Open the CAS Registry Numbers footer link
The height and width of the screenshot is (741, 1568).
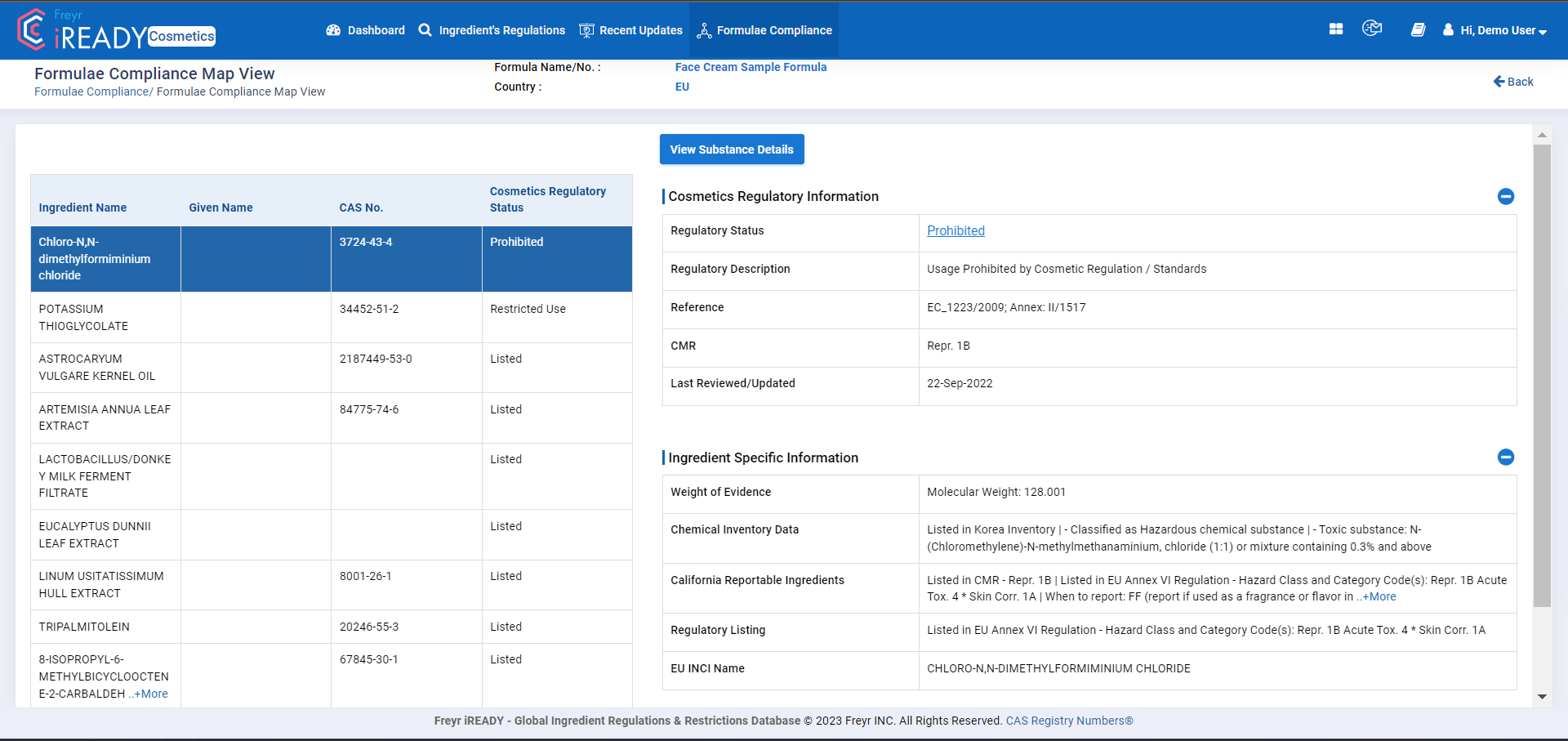(1069, 721)
